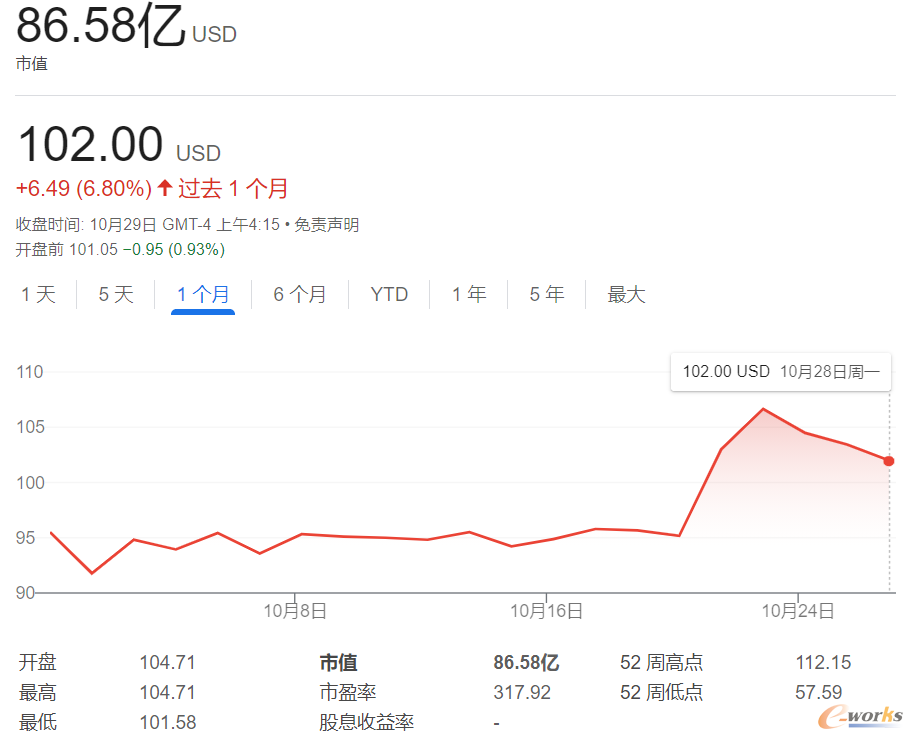Click the red end-point dot on chart
This screenshot has width=913, height=739.
pos(889,461)
